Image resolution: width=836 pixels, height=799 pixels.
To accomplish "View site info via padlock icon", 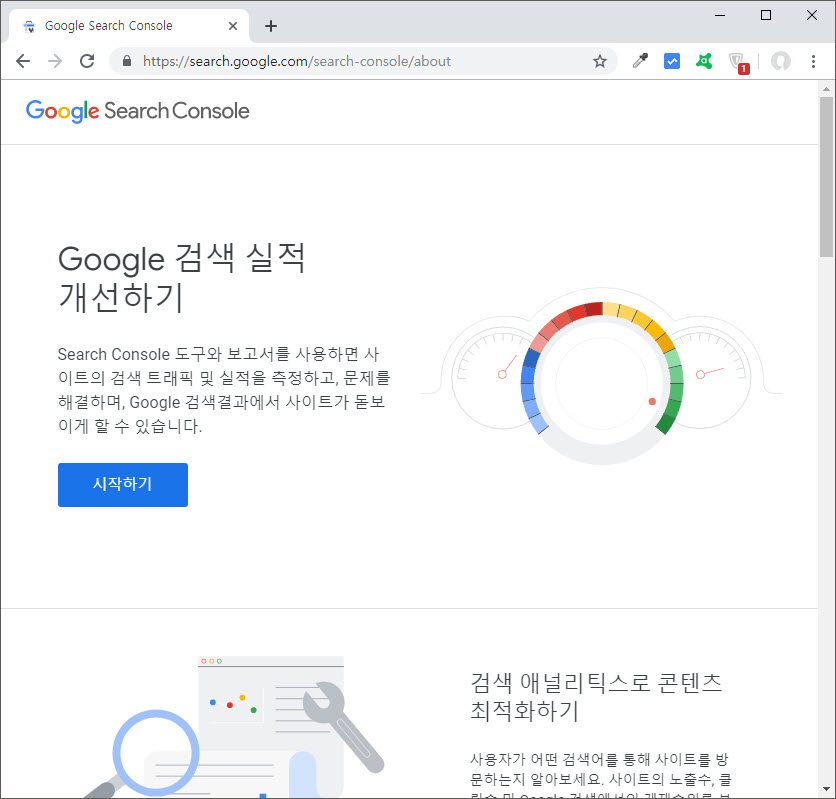I will click(127, 61).
